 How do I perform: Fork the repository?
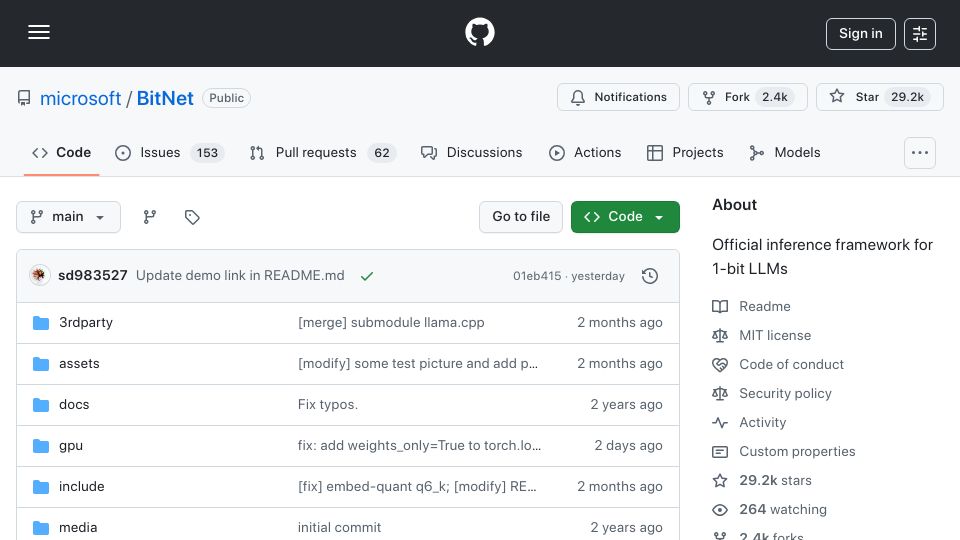[748, 97]
